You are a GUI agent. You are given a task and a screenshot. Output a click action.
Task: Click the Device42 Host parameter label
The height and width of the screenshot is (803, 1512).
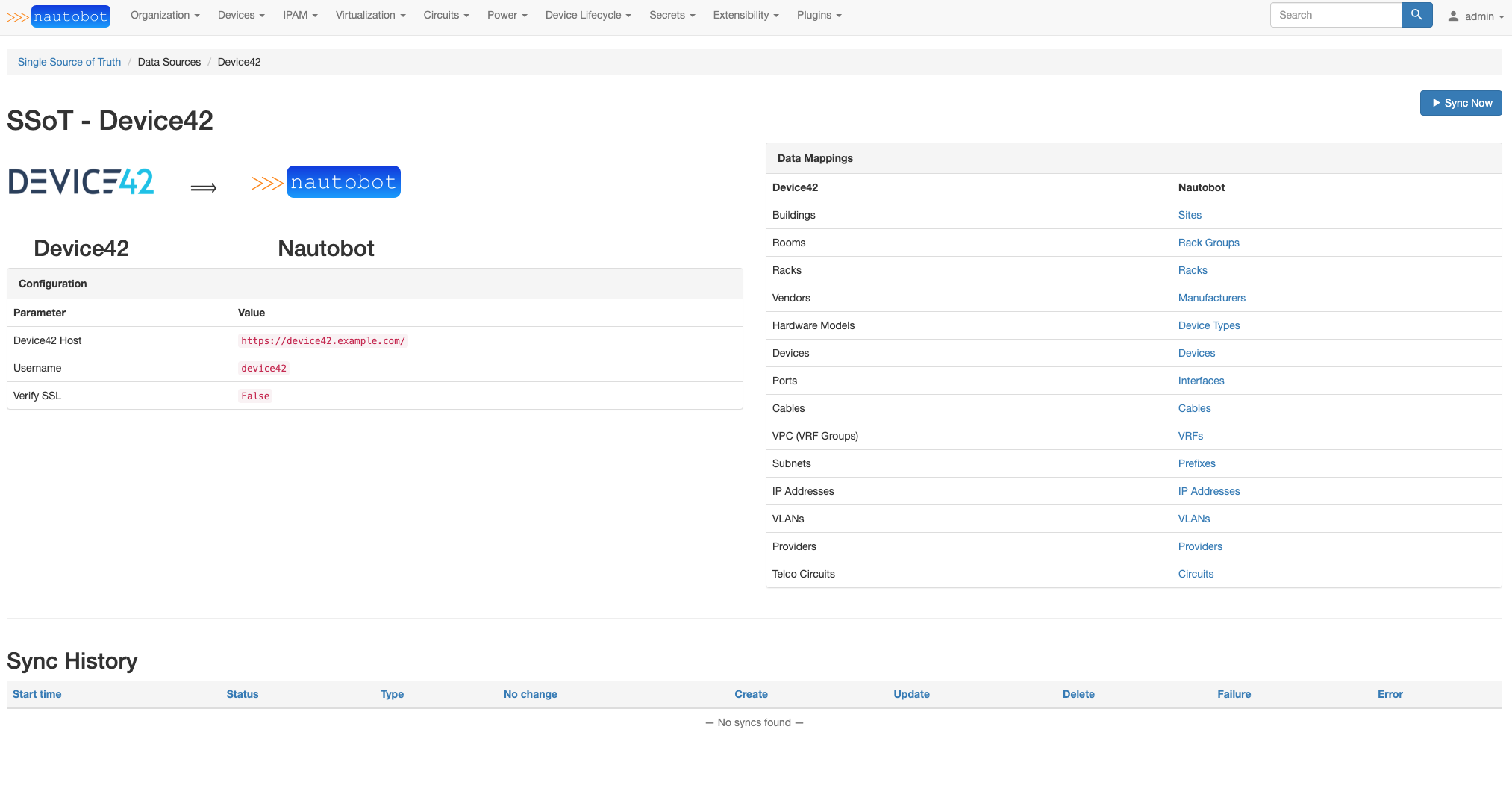(48, 340)
